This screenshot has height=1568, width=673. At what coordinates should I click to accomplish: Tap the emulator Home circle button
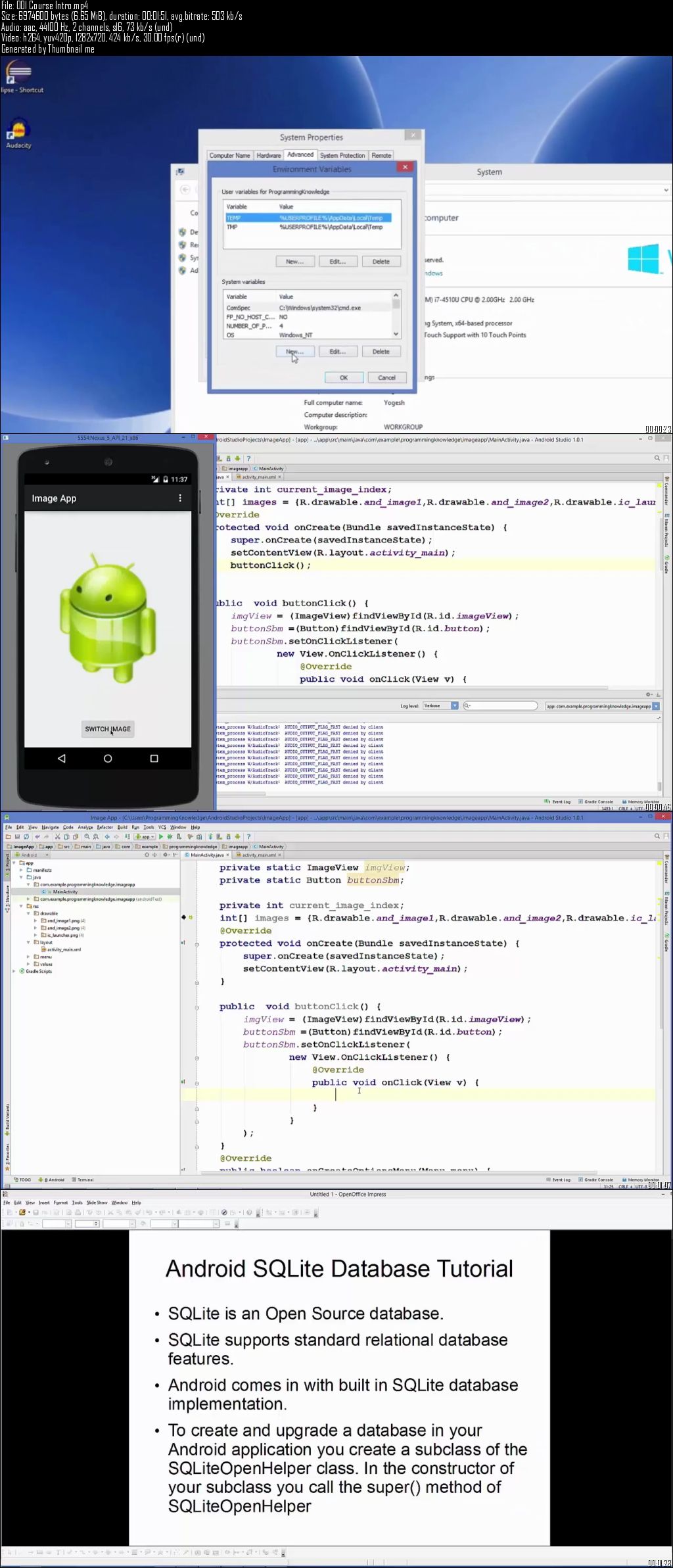pyautogui.click(x=108, y=758)
